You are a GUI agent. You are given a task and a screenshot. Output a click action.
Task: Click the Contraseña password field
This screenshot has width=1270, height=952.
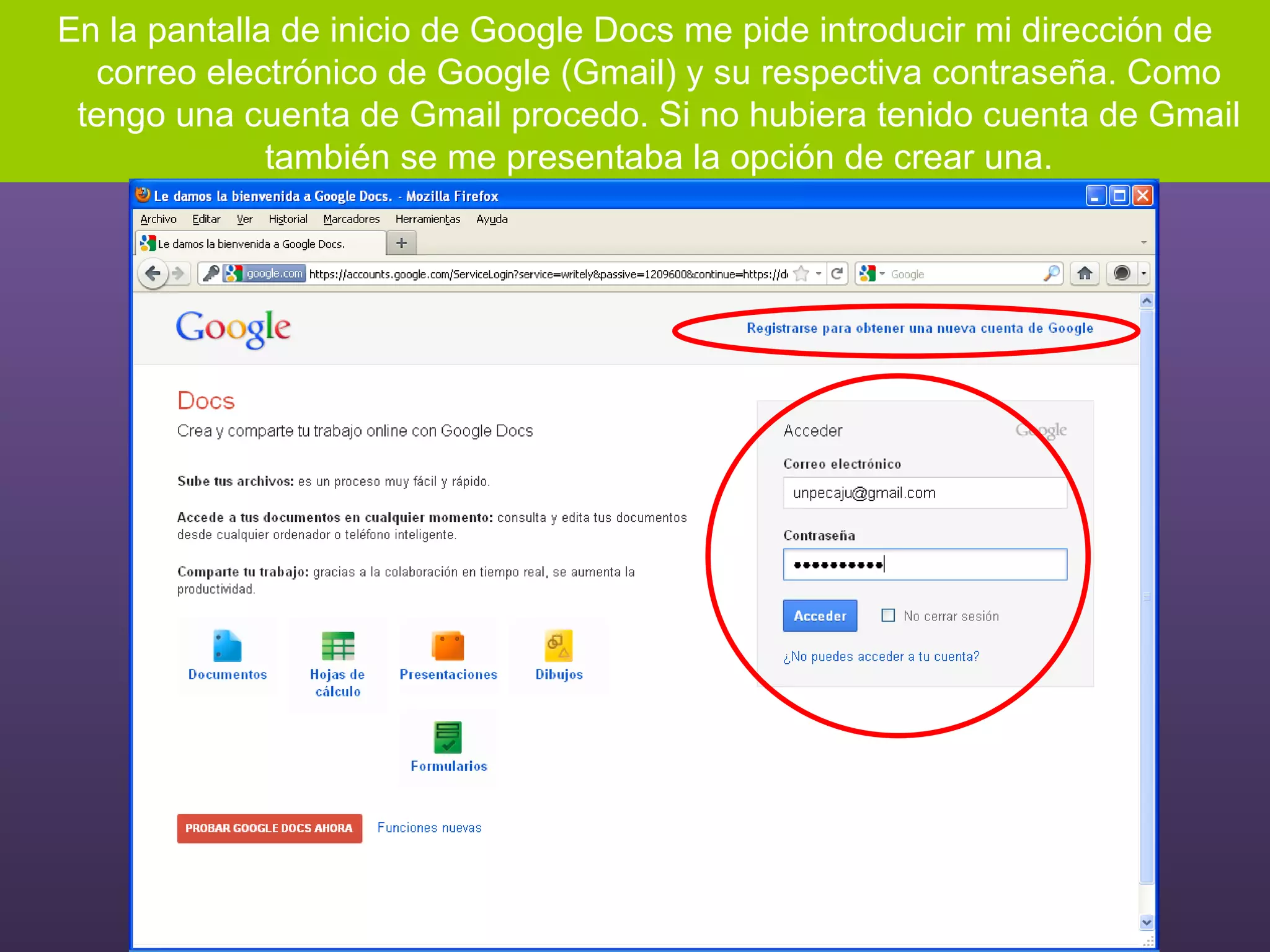point(925,564)
